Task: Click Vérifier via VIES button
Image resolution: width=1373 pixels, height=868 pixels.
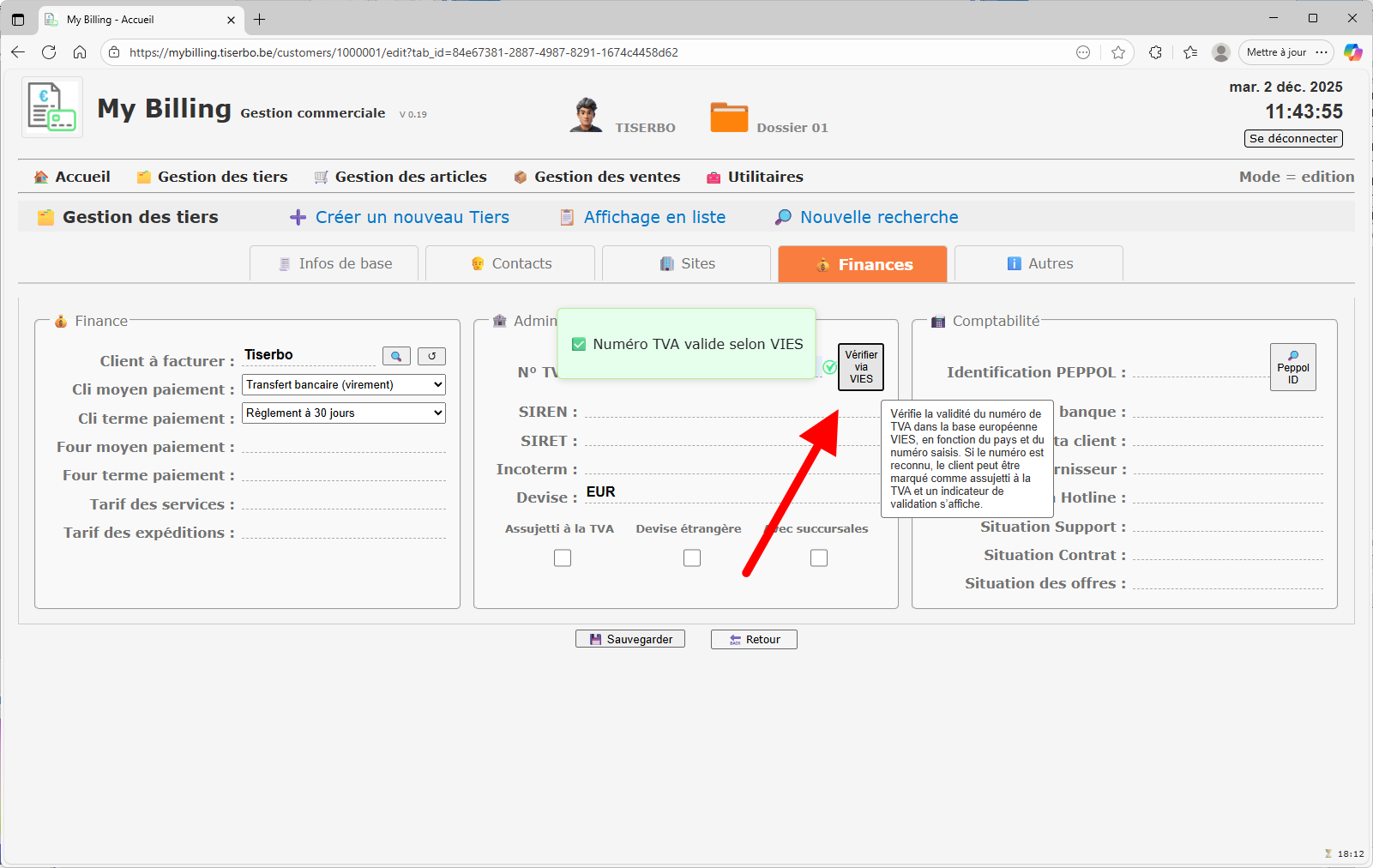Action: (x=860, y=367)
